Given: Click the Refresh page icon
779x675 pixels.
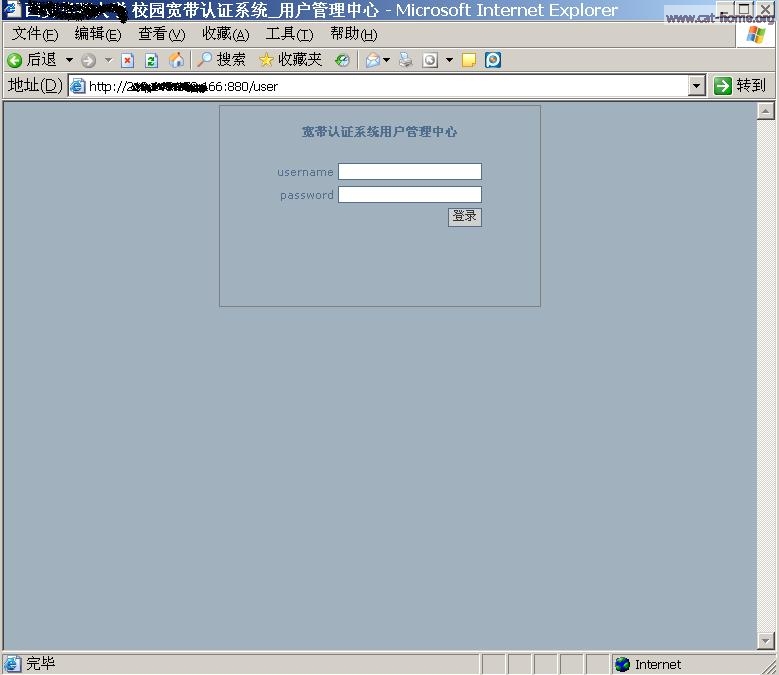Looking at the screenshot, I should [151, 60].
